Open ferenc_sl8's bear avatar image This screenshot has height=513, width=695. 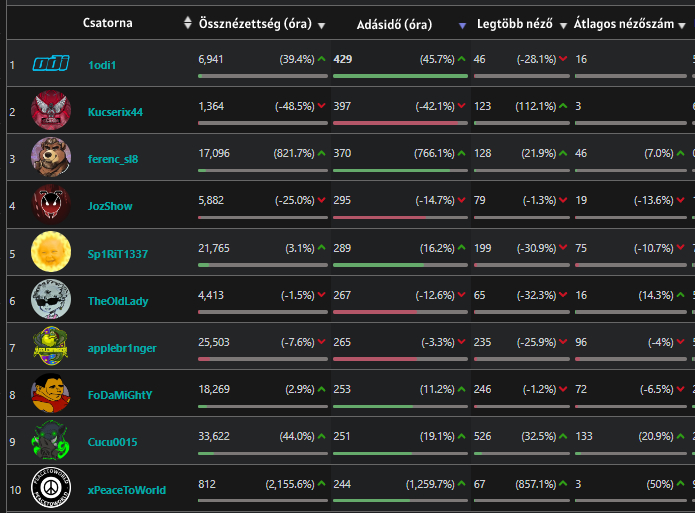[x=51, y=158]
